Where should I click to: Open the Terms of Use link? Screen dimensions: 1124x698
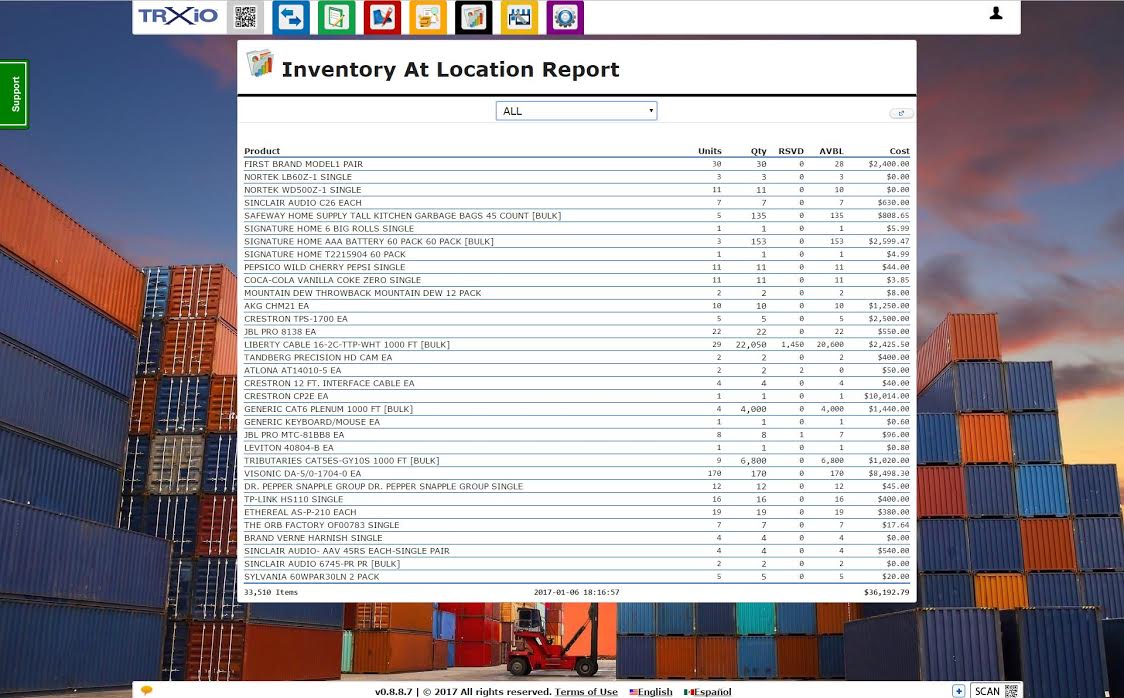point(586,691)
